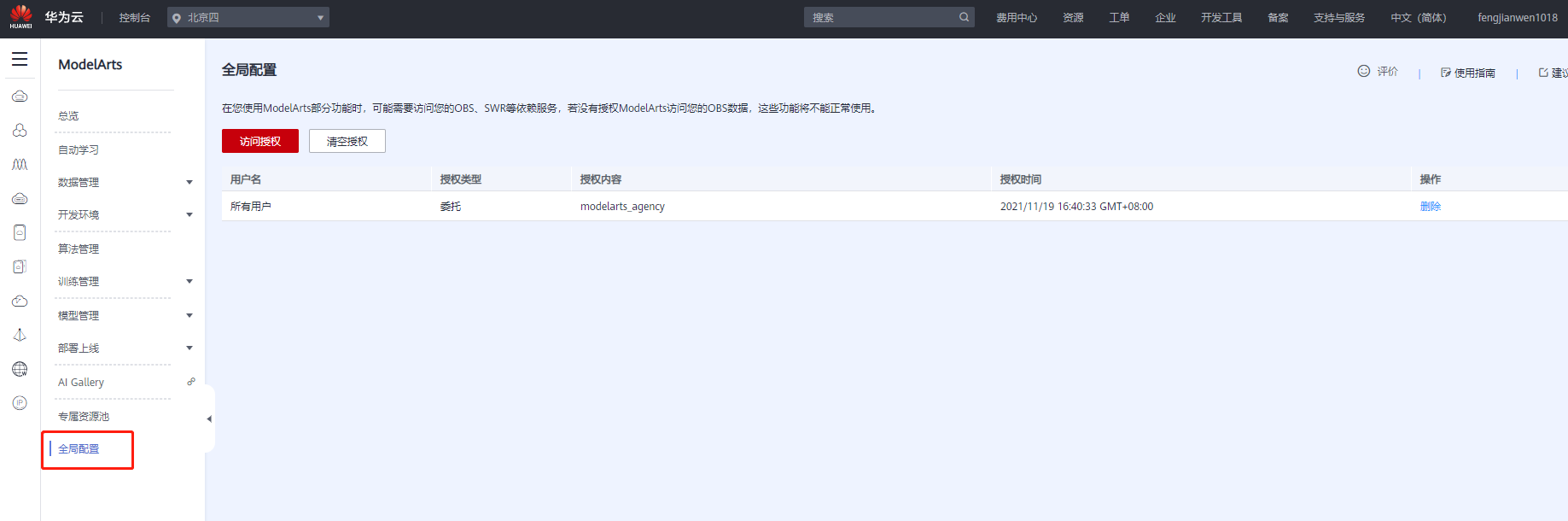Click the 评价 link text
This screenshot has height=521, width=1568.
pos(1388,72)
